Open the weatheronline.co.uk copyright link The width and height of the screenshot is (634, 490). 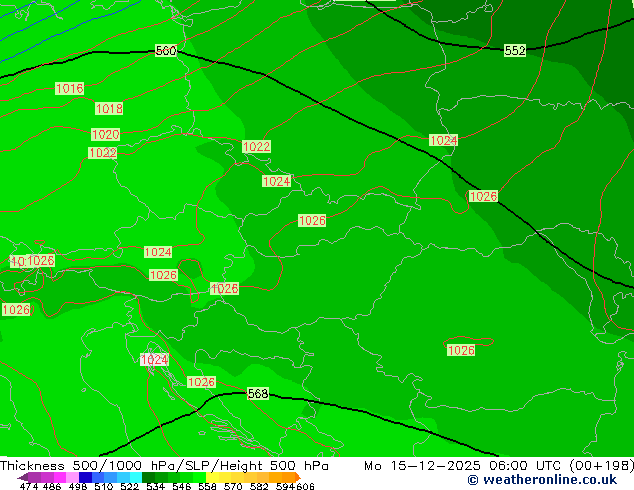tap(542, 480)
